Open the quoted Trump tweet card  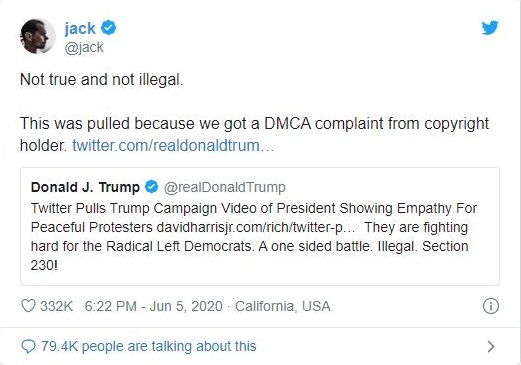260,226
